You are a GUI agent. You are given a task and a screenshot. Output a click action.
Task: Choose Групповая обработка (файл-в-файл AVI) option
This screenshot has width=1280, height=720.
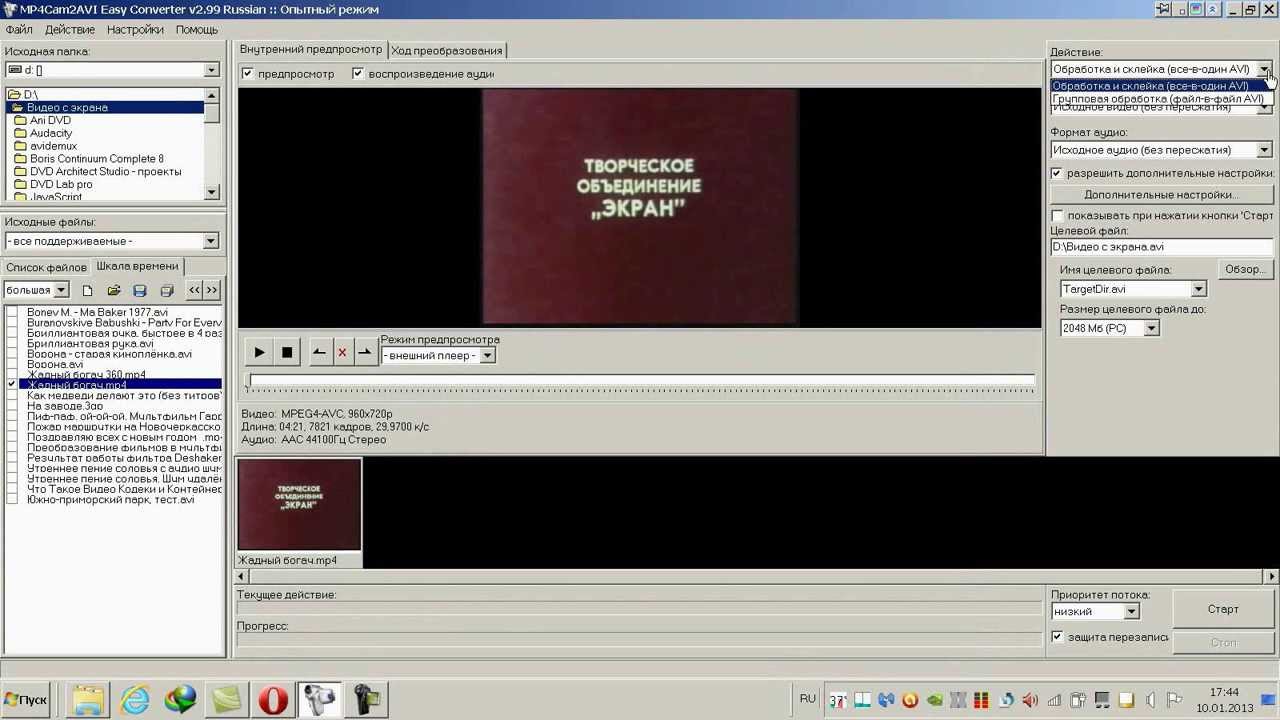pyautogui.click(x=1159, y=99)
